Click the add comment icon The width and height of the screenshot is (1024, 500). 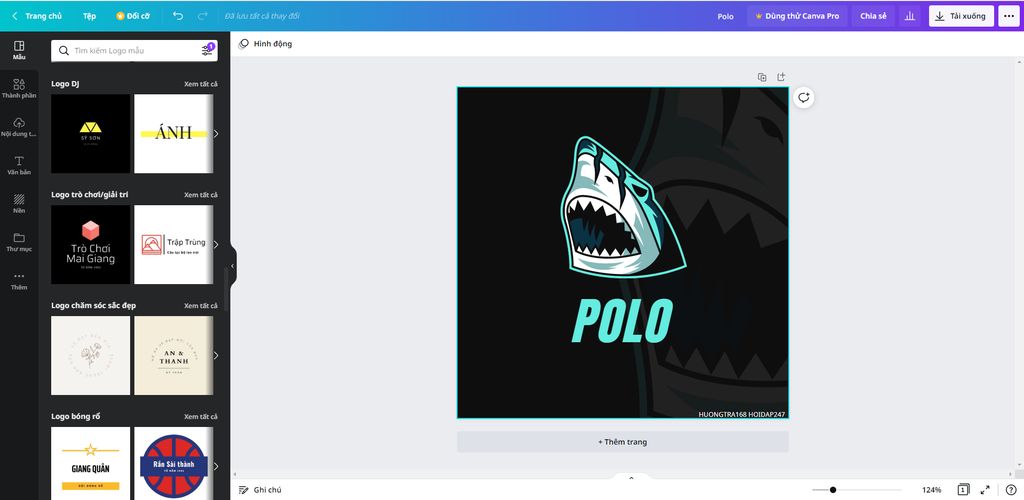click(x=804, y=98)
